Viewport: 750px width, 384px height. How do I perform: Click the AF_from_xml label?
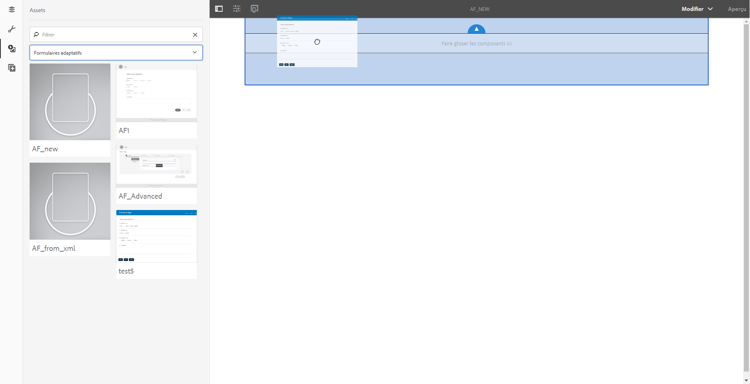[x=54, y=248]
